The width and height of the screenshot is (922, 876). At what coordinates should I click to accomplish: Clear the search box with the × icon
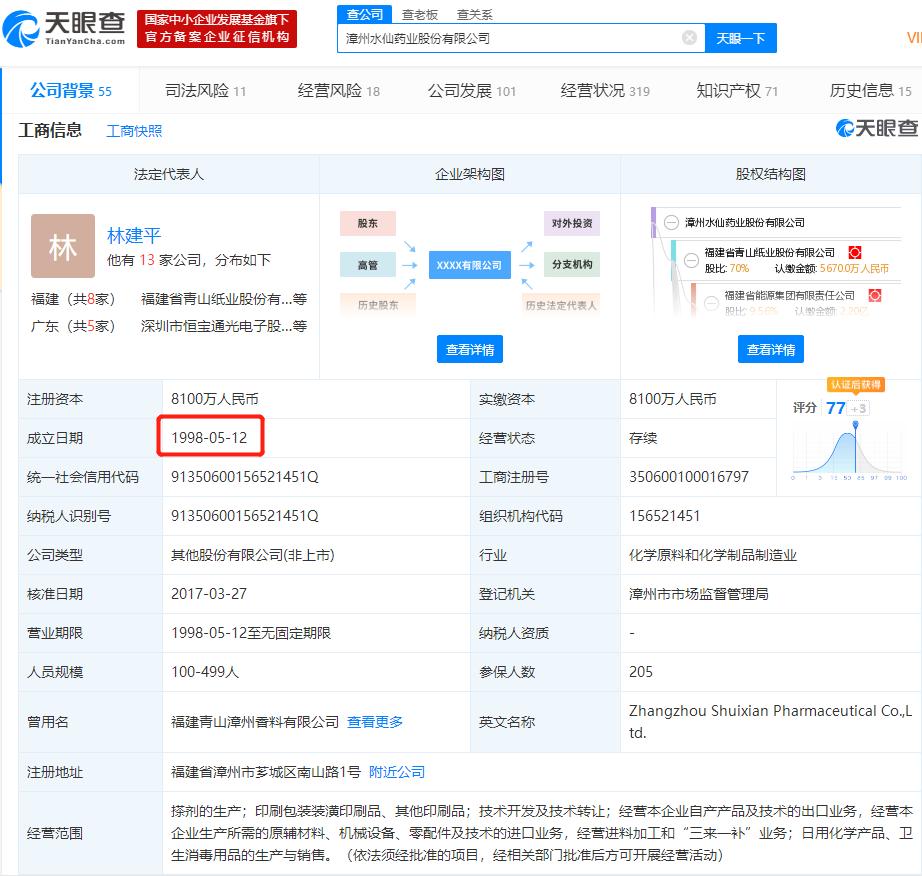pos(688,36)
